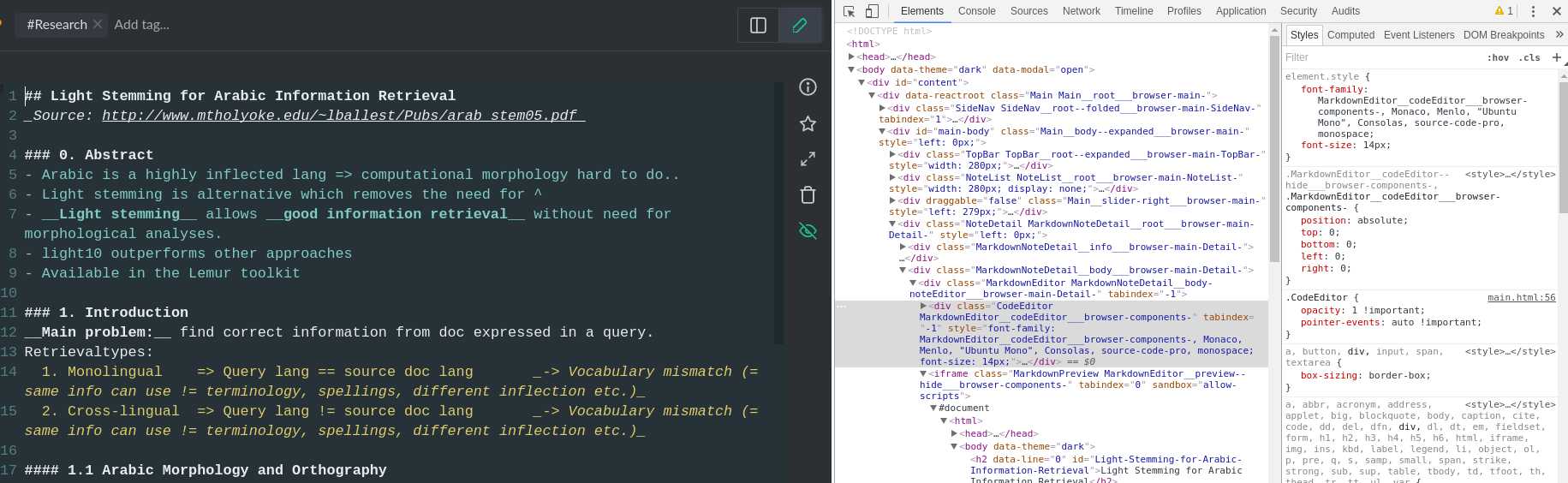Image resolution: width=1568 pixels, height=483 pixels.
Task: Click the editor's vertical scrollbar thumb
Action: click(778, 213)
